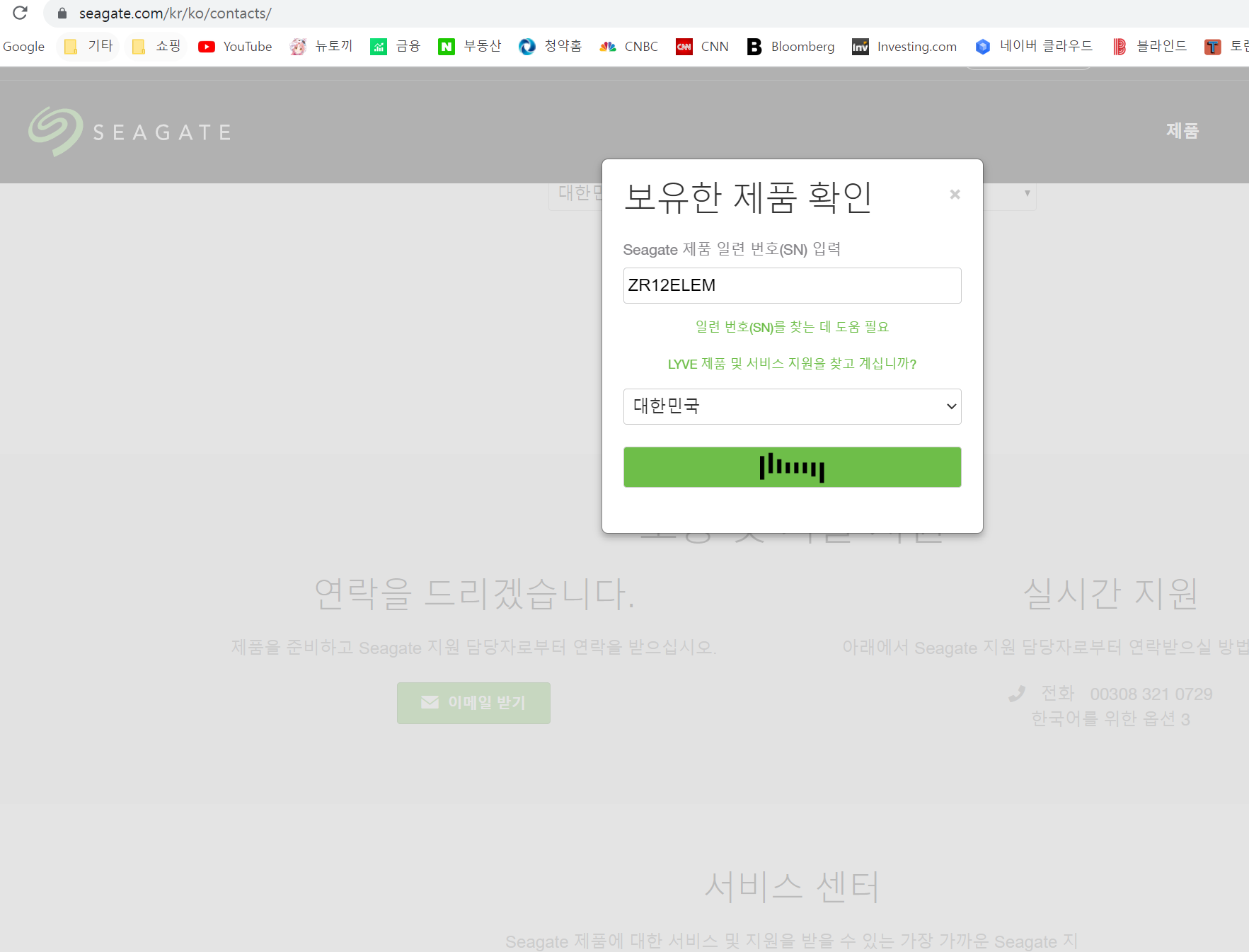Open the YouTube bookmark
This screenshot has width=1249, height=952.
[x=235, y=47]
